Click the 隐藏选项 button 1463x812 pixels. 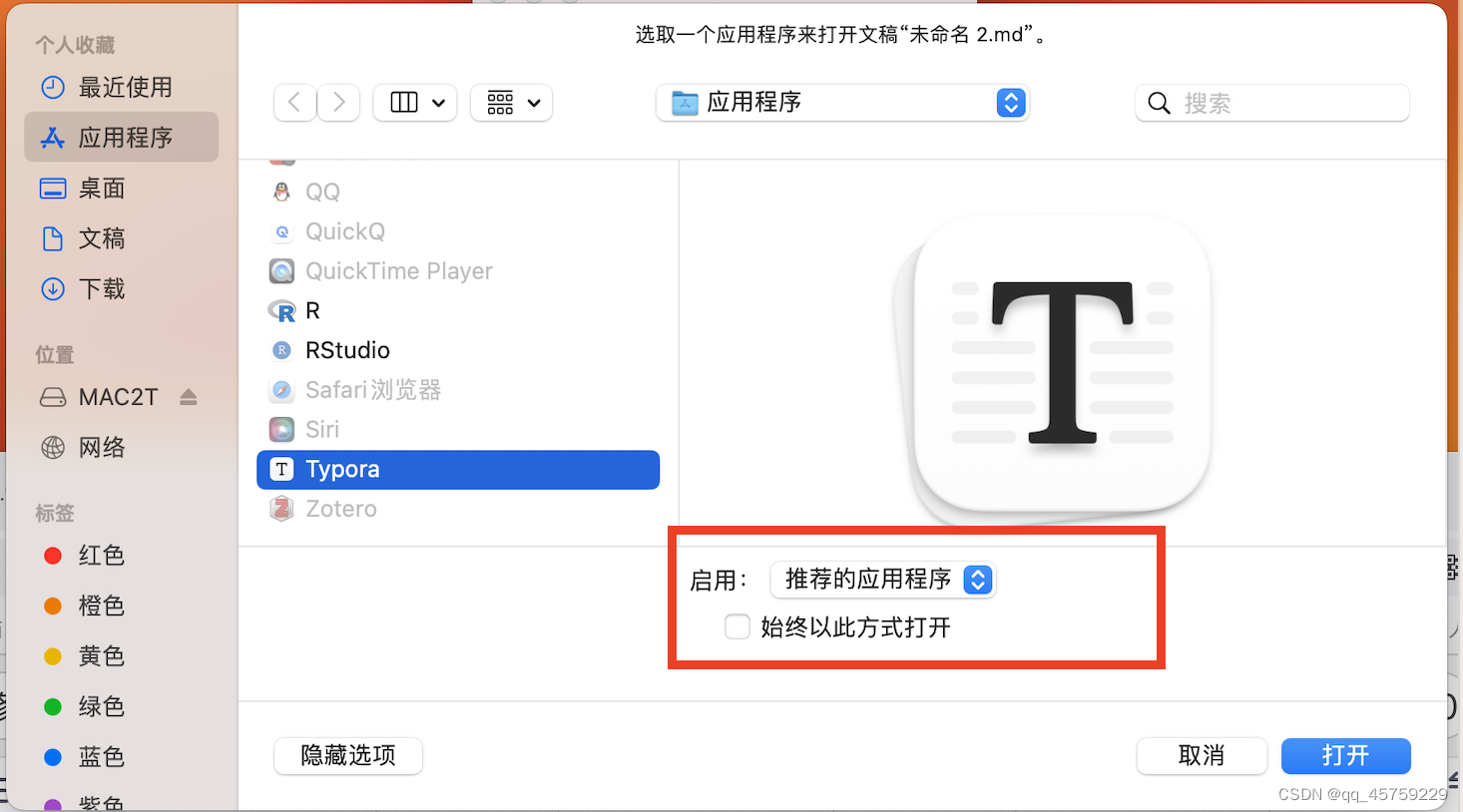point(348,756)
